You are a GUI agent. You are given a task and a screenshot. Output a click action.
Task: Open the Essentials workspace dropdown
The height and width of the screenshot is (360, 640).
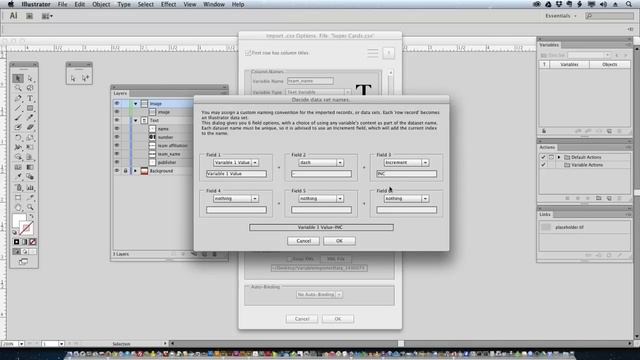point(561,16)
